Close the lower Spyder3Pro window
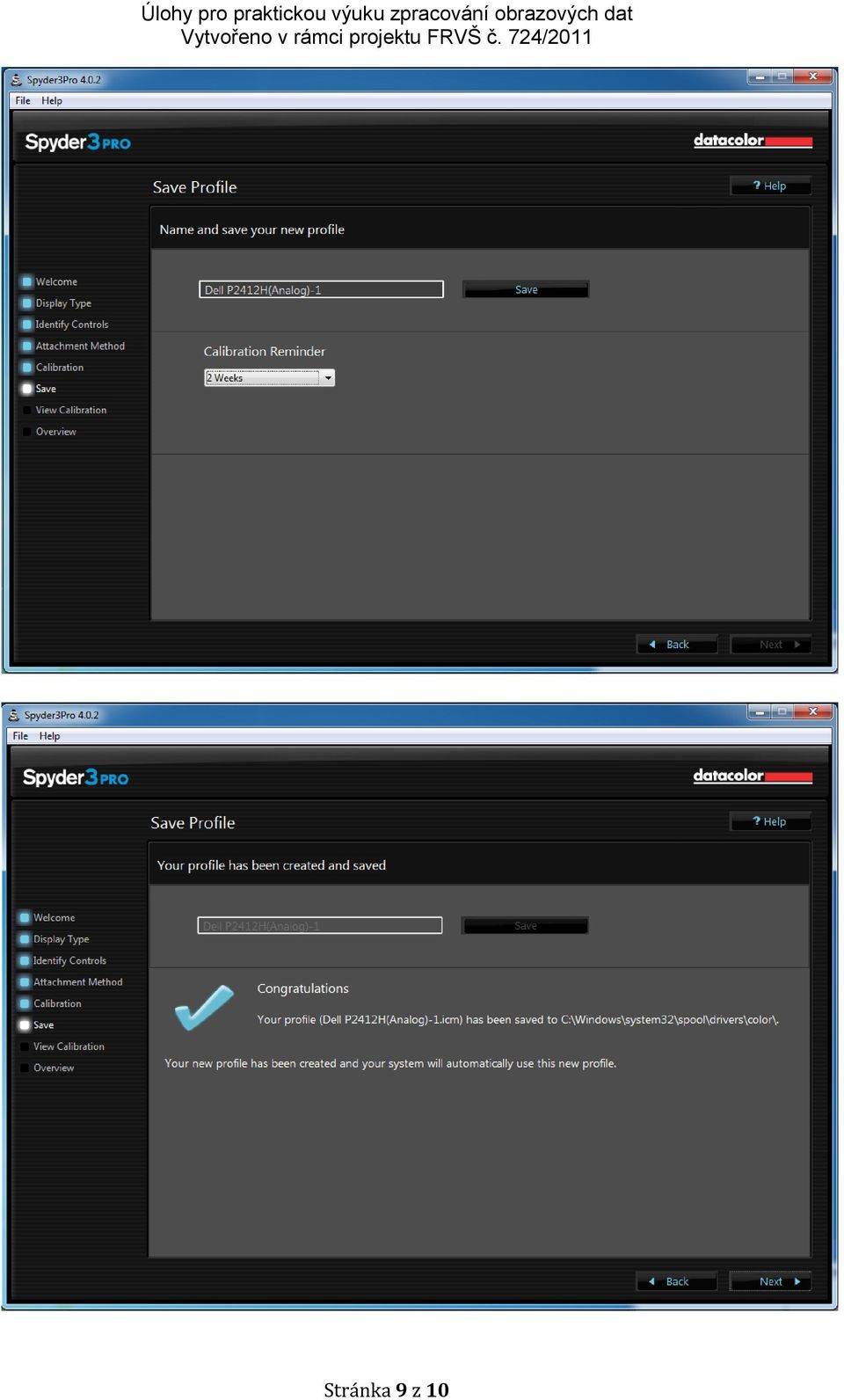 pyautogui.click(x=813, y=711)
